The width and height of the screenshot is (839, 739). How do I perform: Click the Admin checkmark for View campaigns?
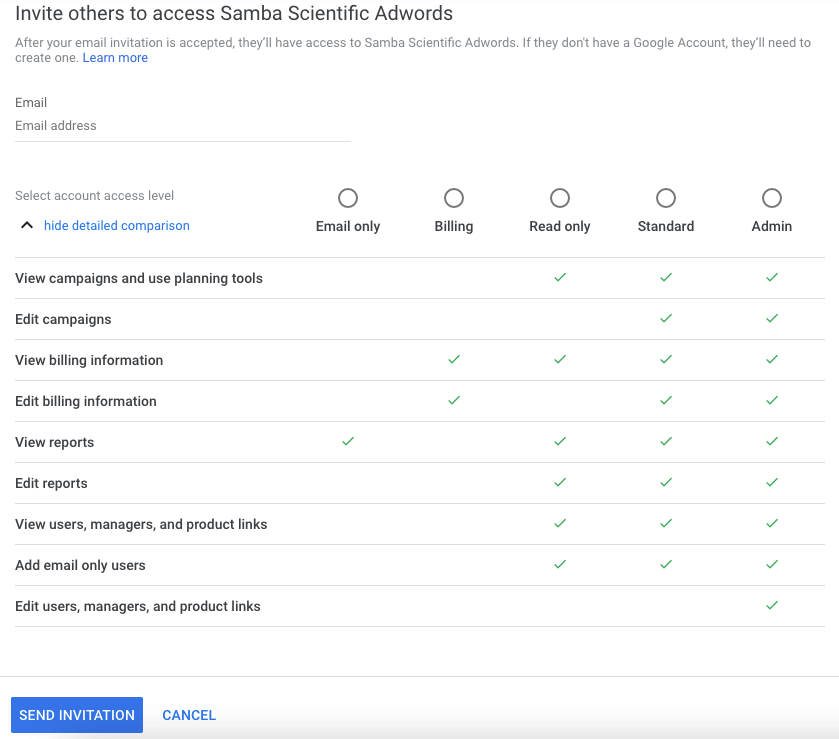coord(772,277)
